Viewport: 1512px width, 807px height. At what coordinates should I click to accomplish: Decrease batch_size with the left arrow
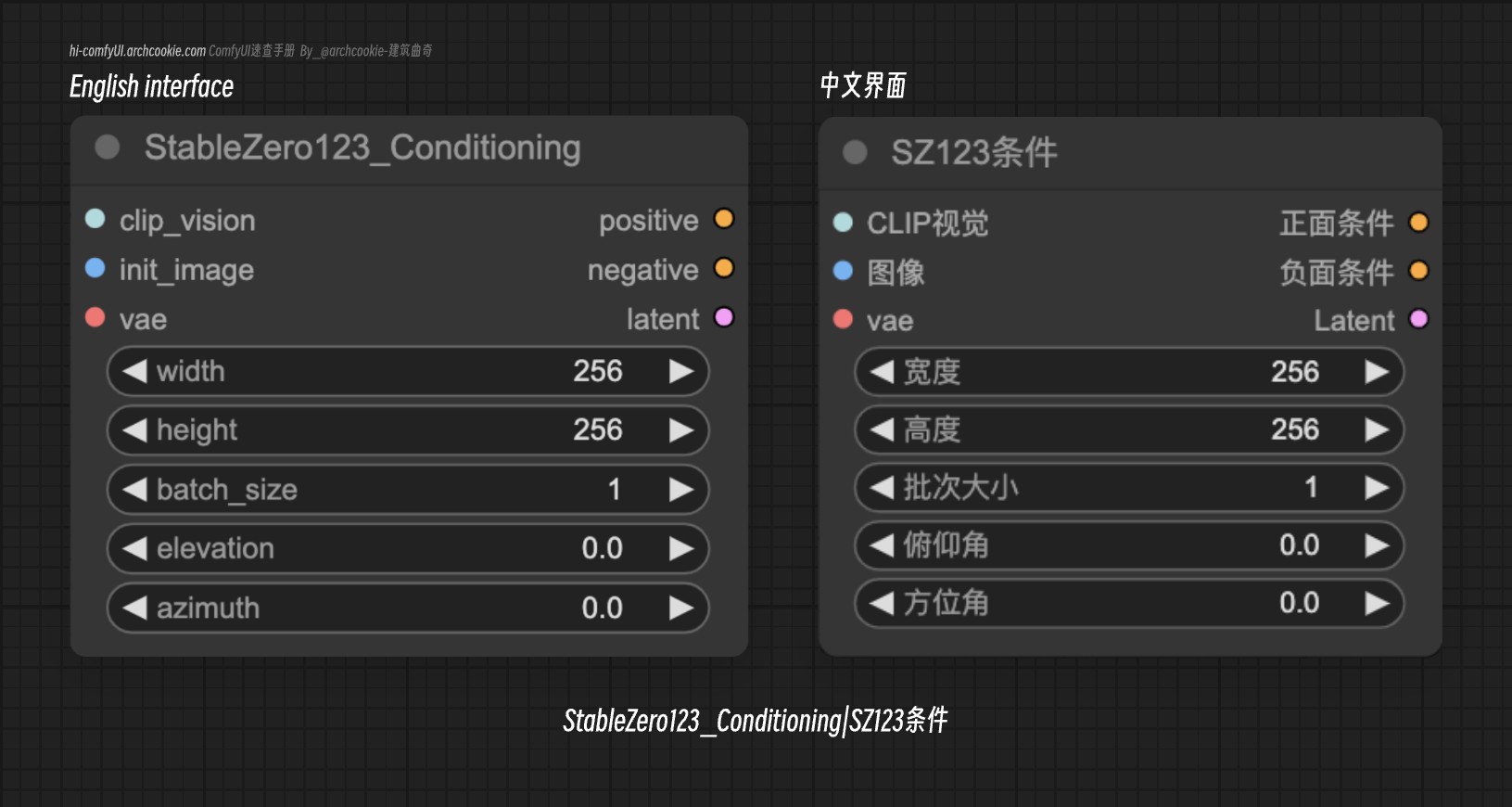click(x=135, y=489)
